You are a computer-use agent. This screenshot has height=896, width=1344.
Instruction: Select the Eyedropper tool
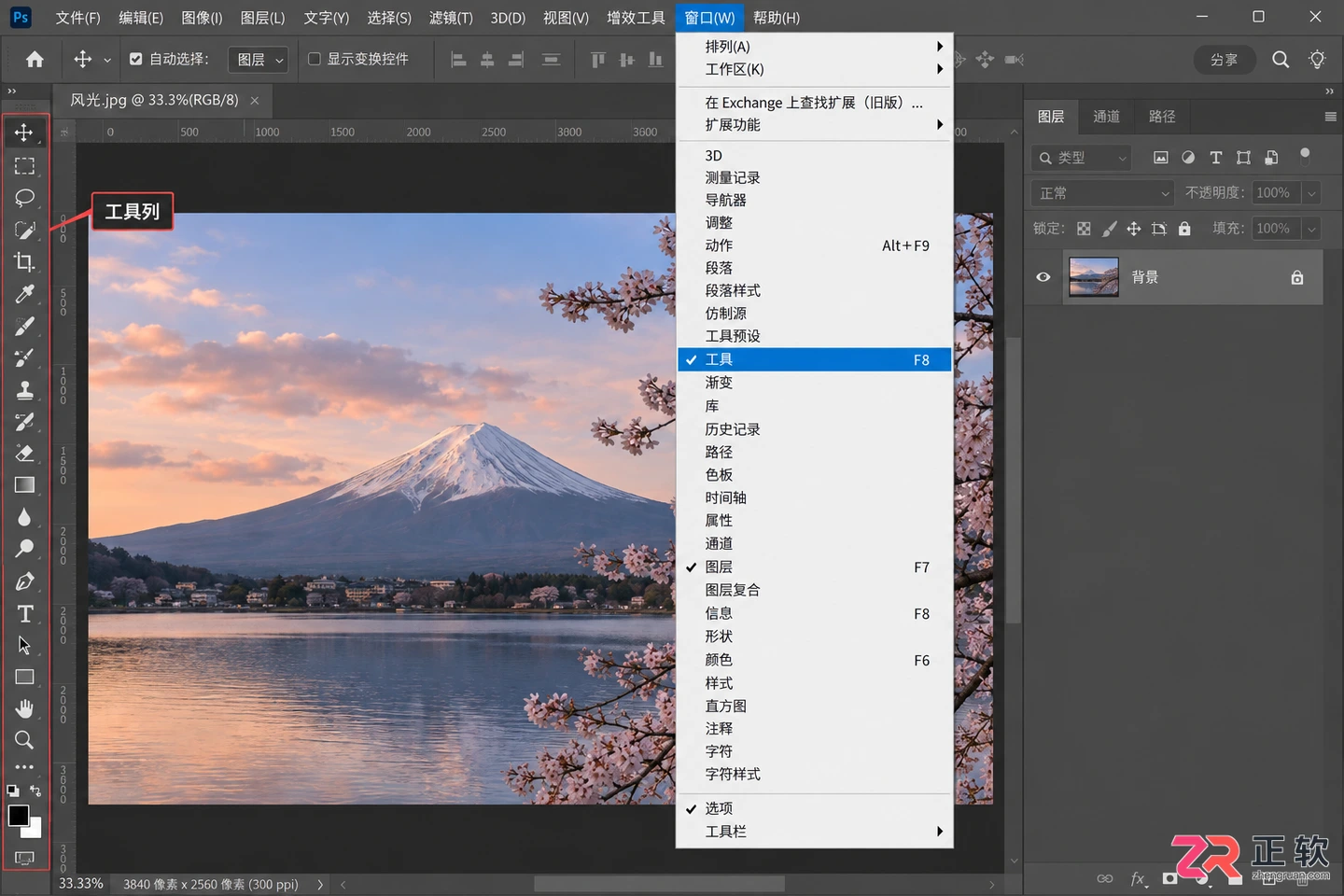(24, 294)
